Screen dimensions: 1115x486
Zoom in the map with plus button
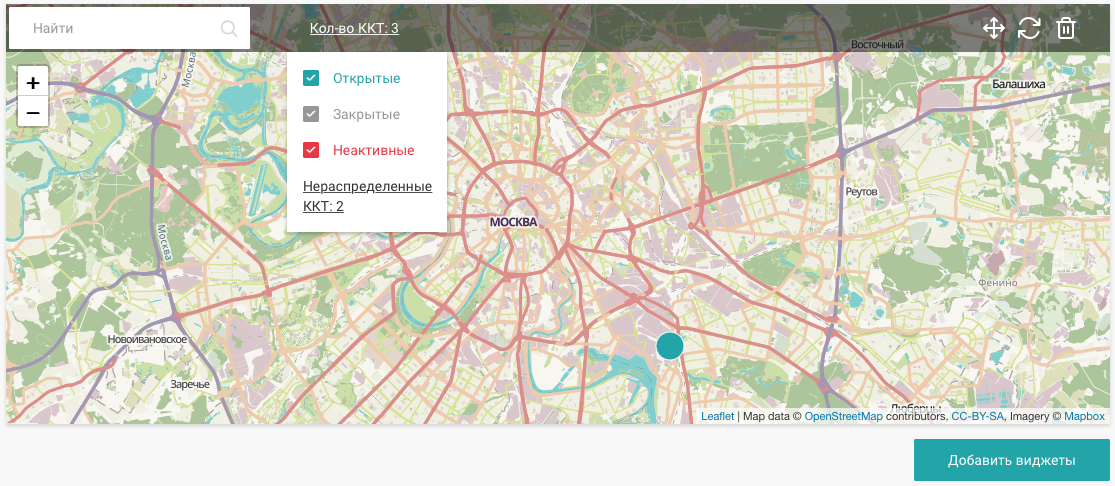click(33, 83)
